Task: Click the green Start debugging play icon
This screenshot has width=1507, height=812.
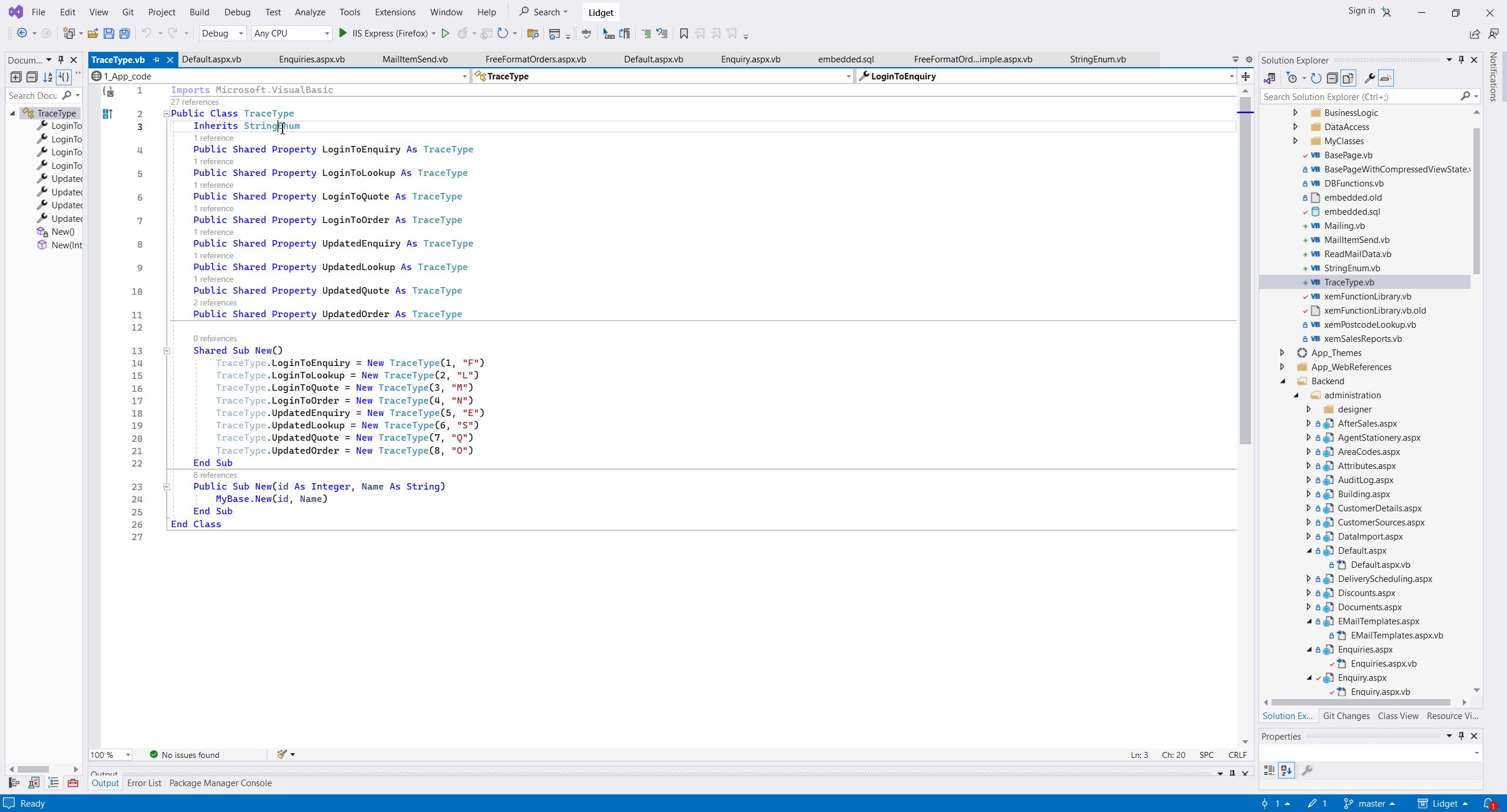Action: coord(343,34)
